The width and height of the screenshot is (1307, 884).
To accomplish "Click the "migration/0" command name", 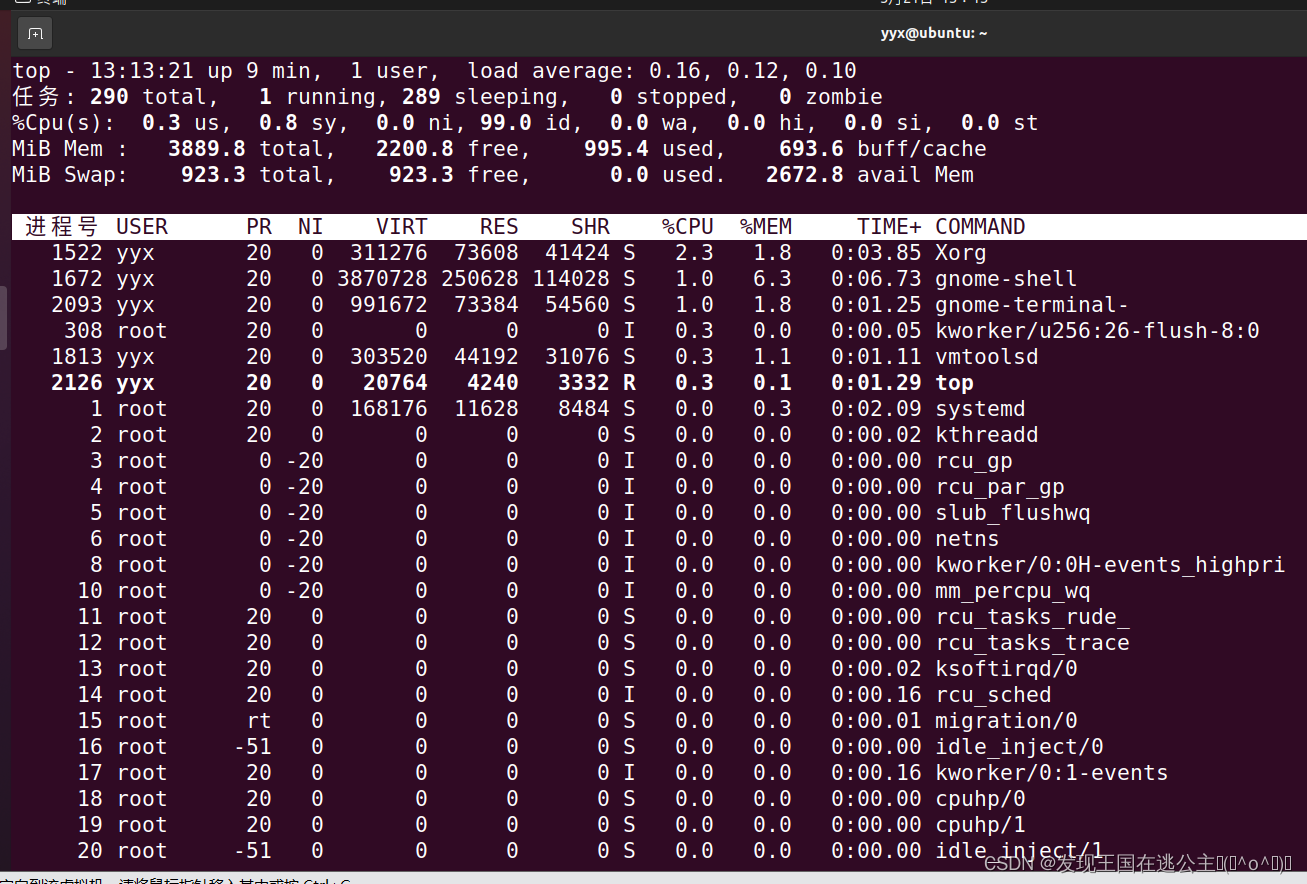I will 1006,721.
